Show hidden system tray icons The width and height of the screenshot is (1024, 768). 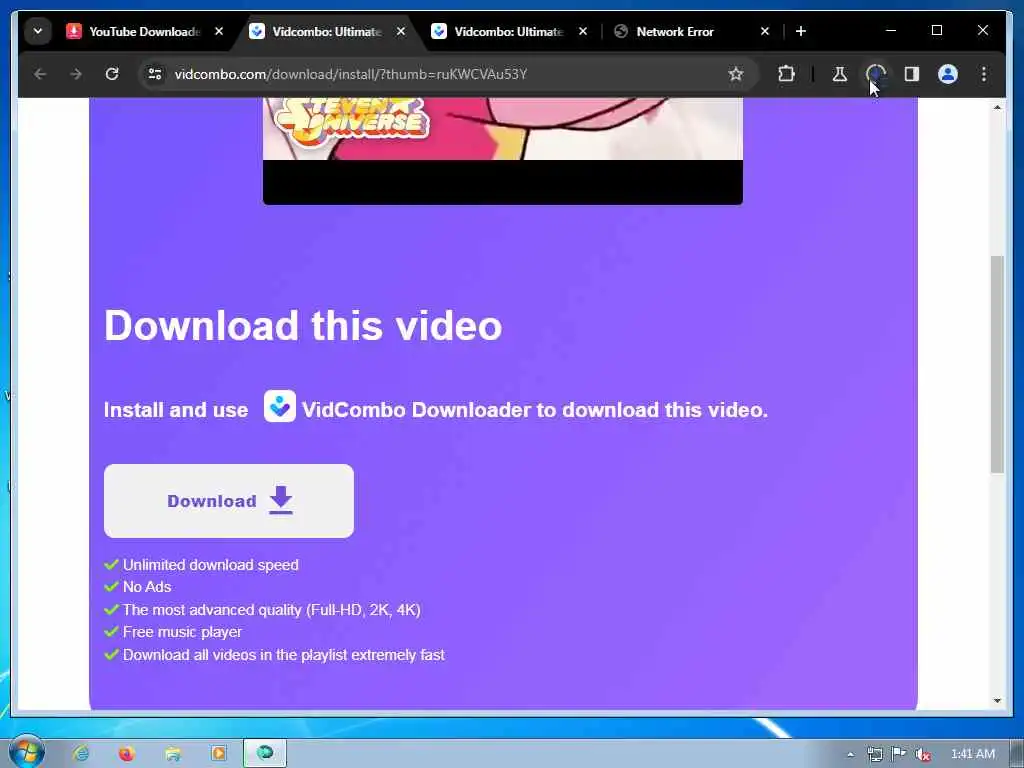(x=850, y=754)
